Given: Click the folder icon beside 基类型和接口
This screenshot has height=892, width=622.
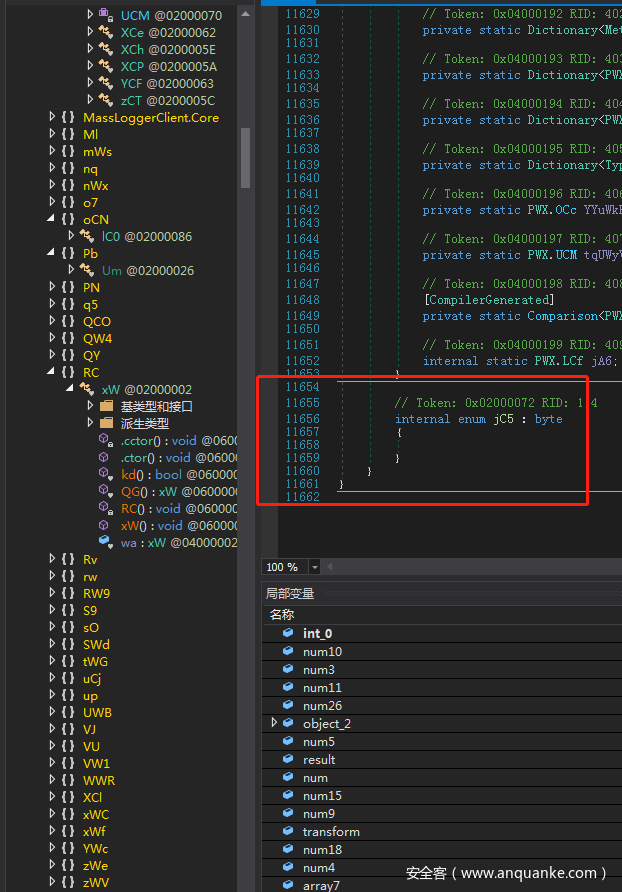Looking at the screenshot, I should (106, 406).
